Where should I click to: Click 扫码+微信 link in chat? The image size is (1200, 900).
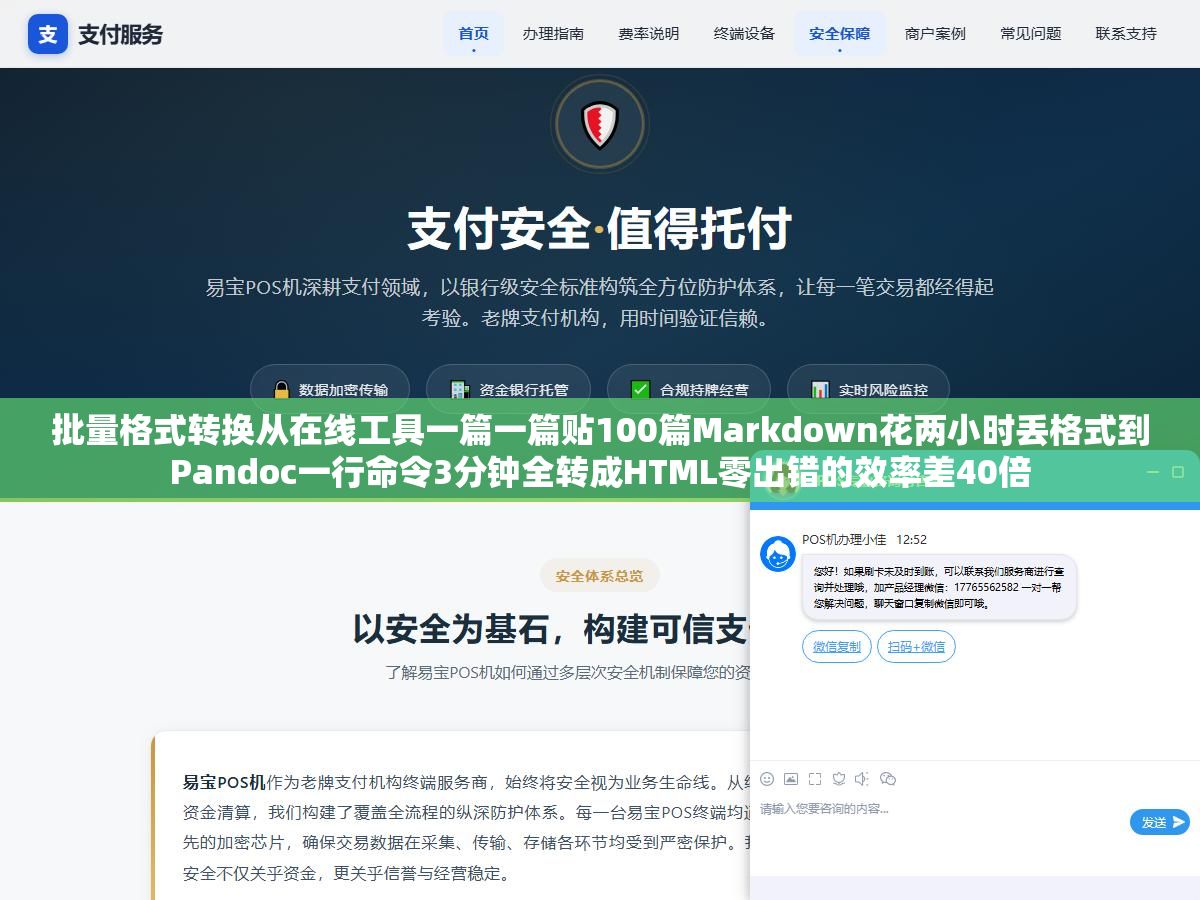tap(916, 647)
